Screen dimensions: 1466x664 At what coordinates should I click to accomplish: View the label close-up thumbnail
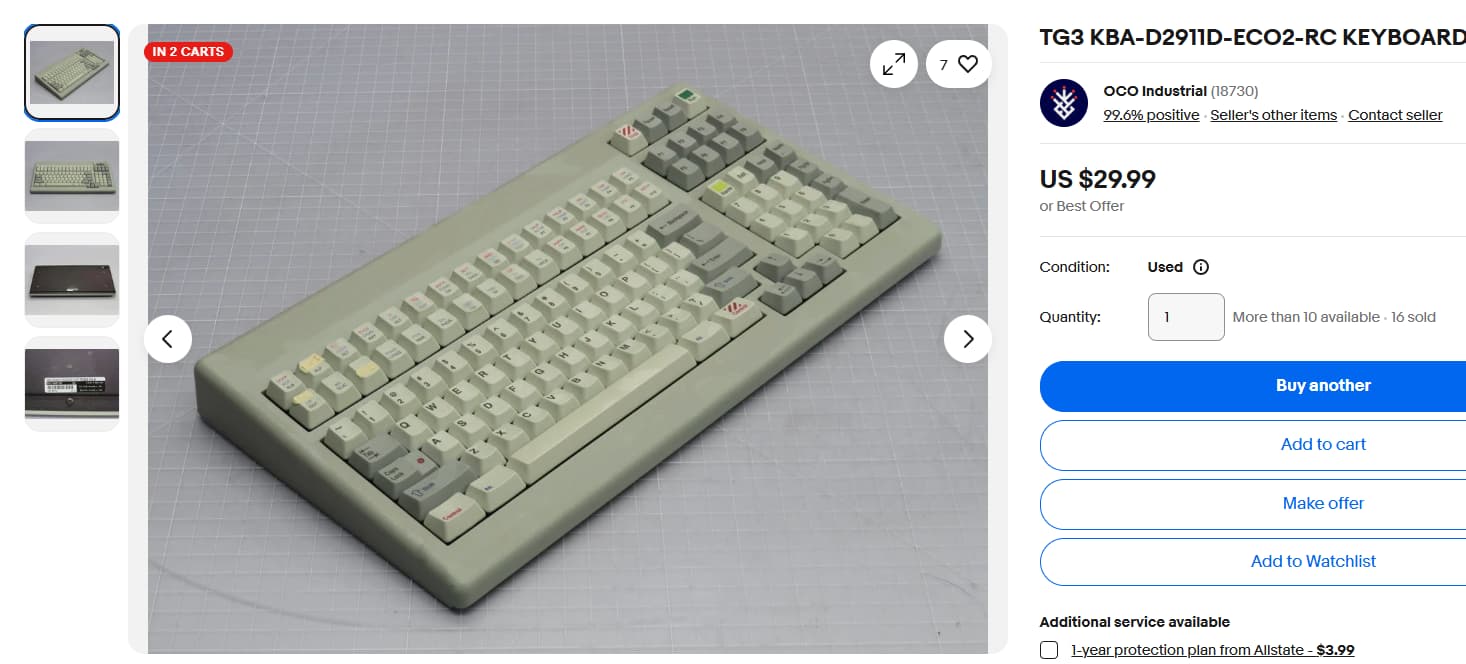pos(72,384)
